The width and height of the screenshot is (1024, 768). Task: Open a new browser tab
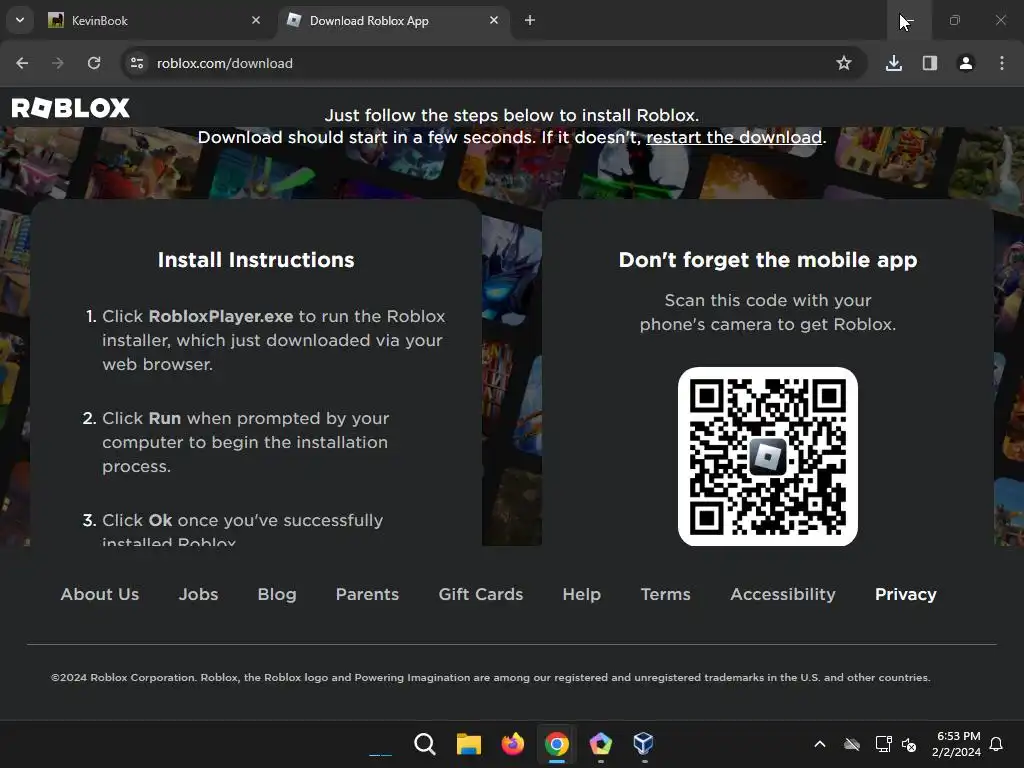530,20
